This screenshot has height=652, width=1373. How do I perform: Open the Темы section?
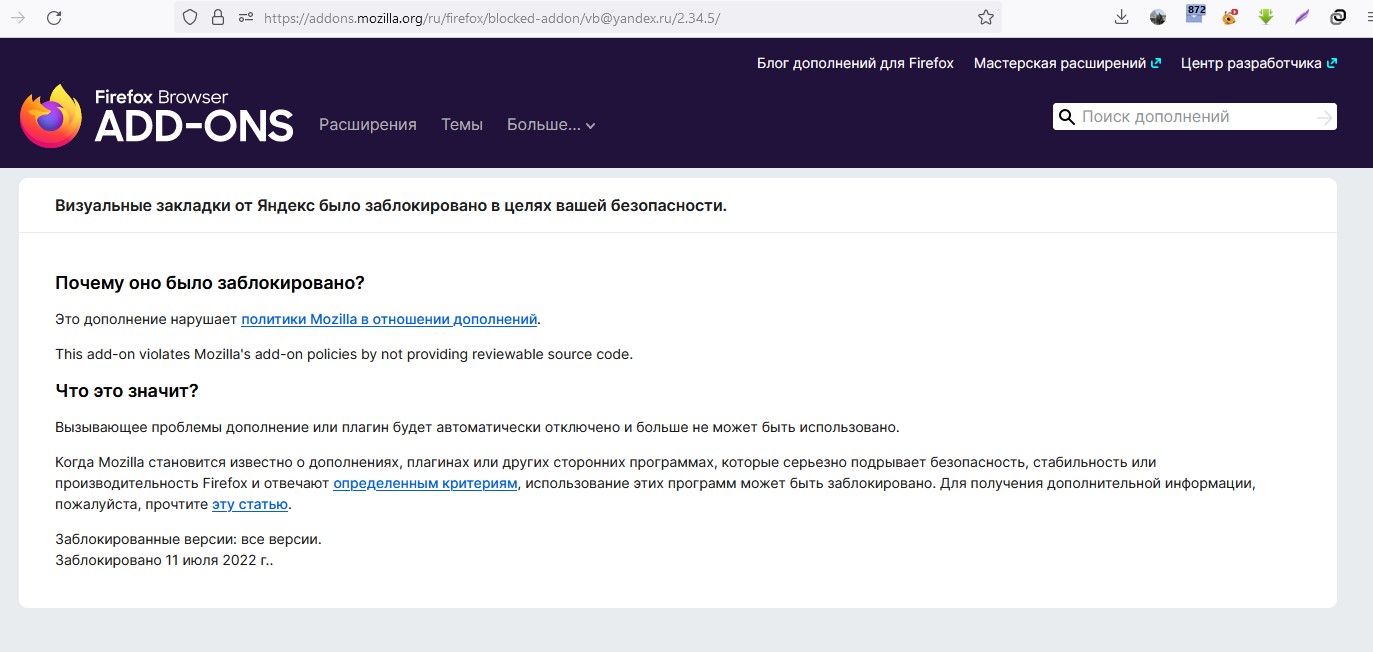click(462, 125)
